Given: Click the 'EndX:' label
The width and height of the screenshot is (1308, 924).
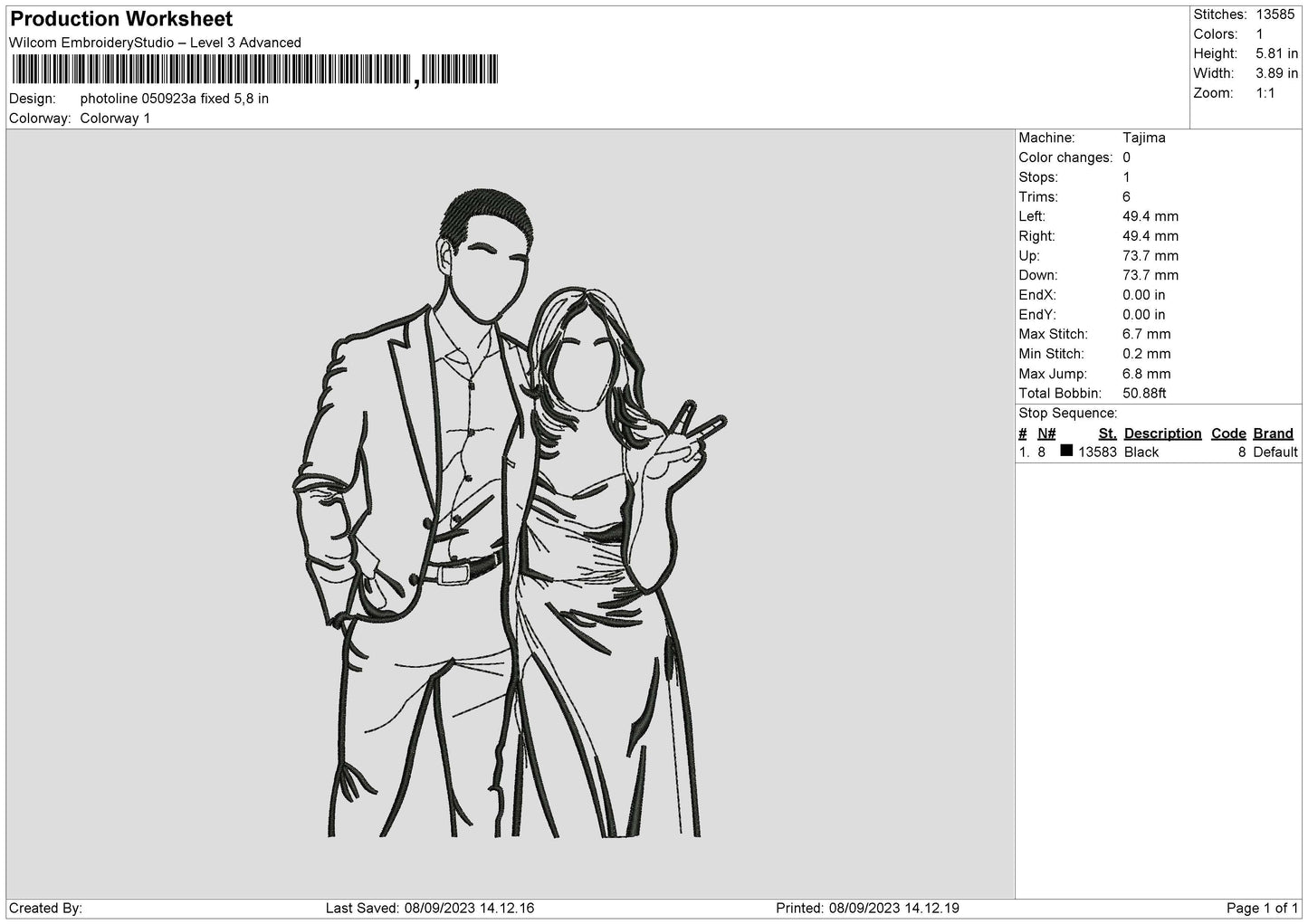Looking at the screenshot, I should click(1037, 295).
